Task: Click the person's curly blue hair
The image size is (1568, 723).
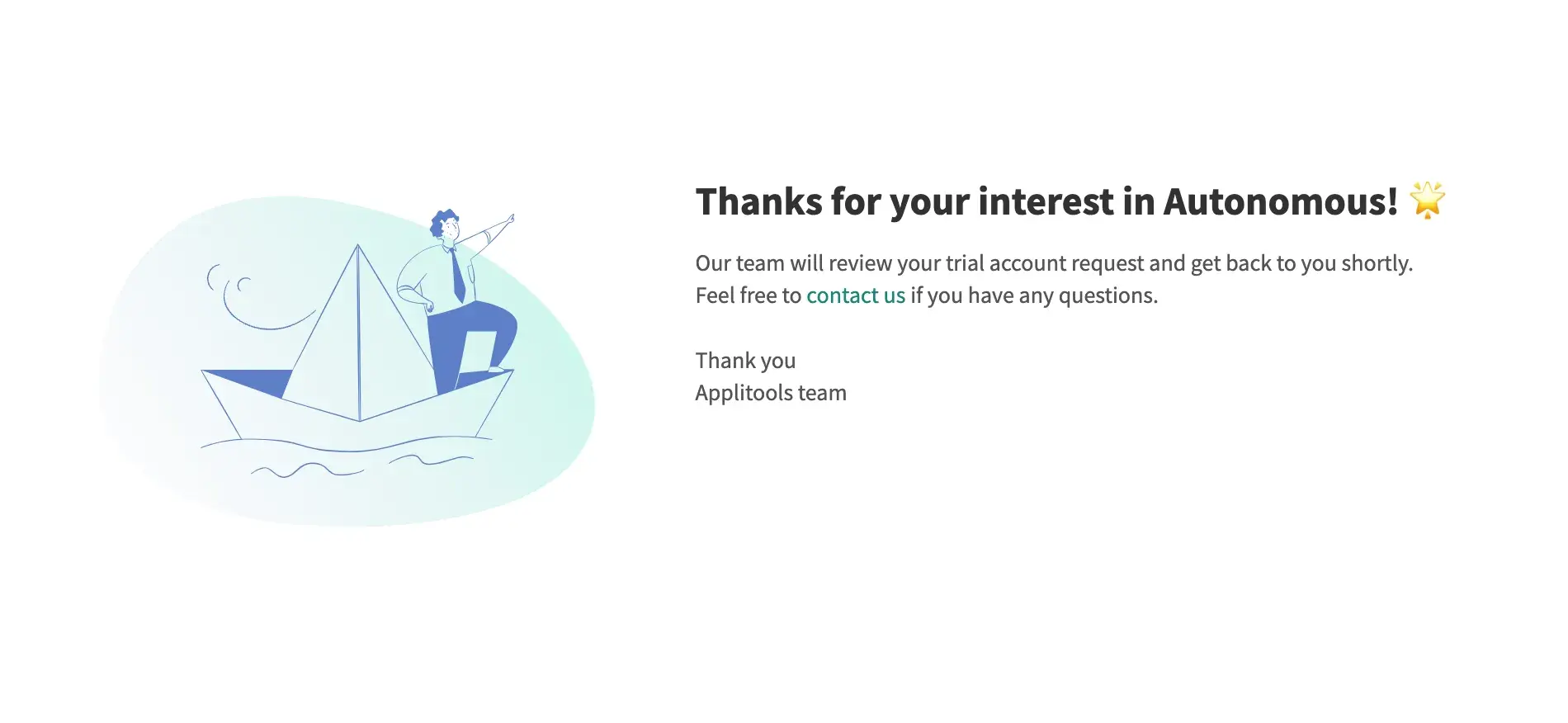Action: [443, 221]
